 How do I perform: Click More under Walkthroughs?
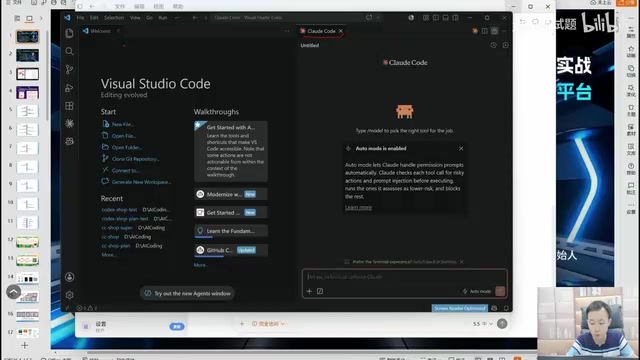[x=200, y=265]
